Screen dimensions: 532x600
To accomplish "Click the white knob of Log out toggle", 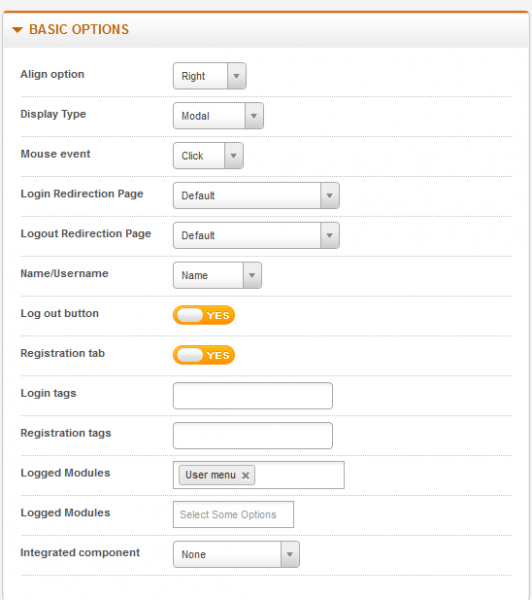I will point(190,315).
